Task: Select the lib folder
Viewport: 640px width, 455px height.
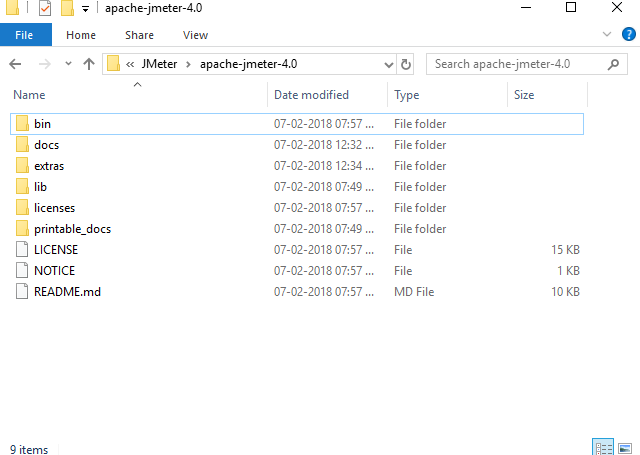Action: [297, 187]
